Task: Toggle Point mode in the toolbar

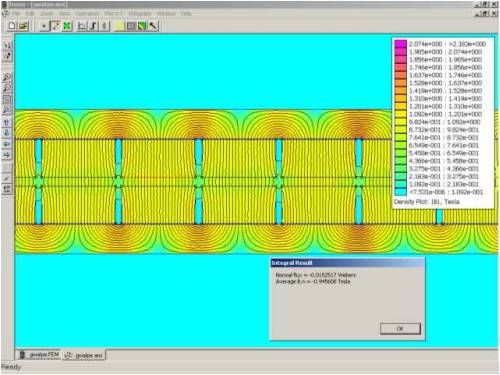Action: coord(44,26)
